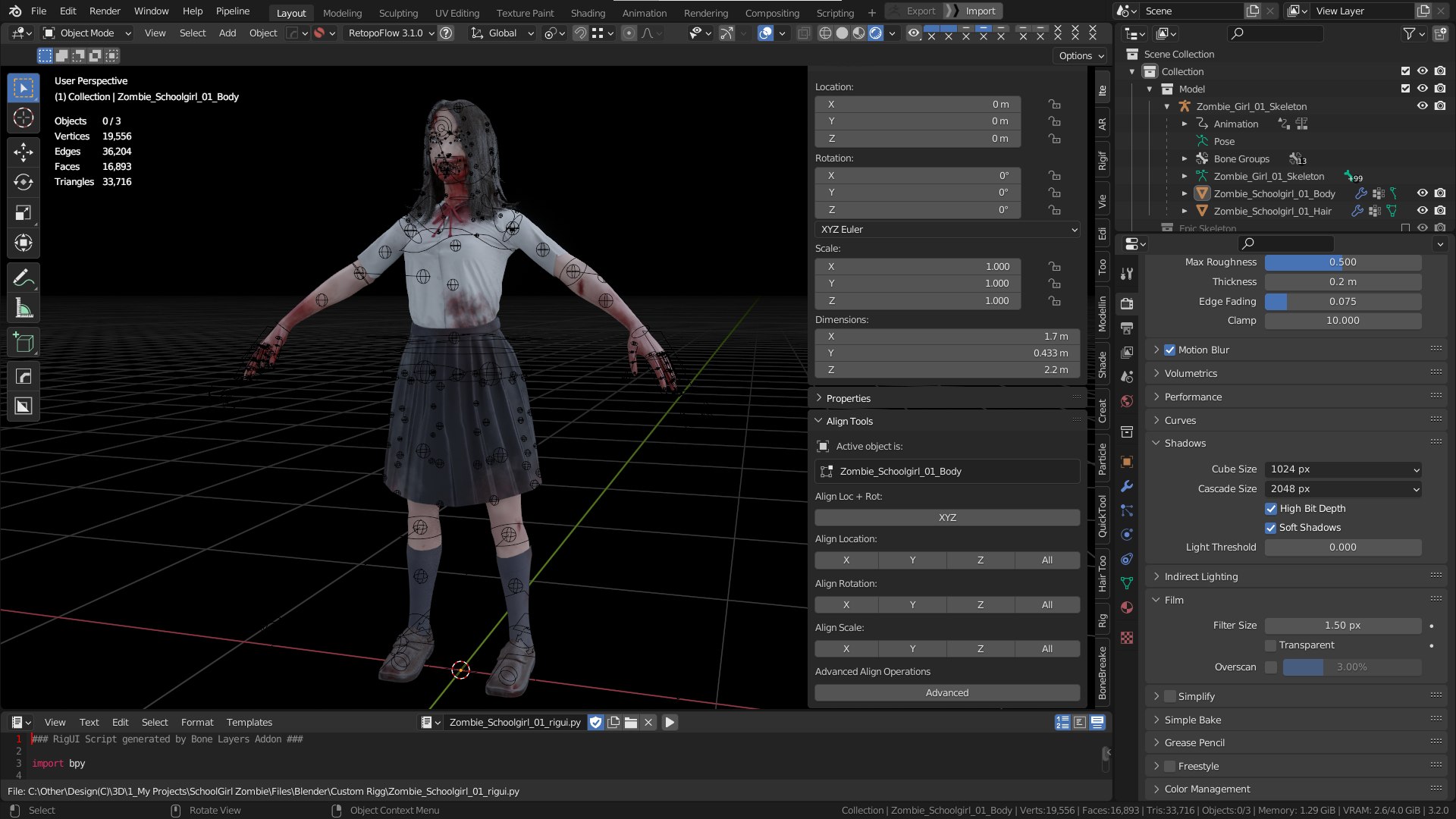
Task: Enable Simplify checkbox
Action: coord(1169,697)
